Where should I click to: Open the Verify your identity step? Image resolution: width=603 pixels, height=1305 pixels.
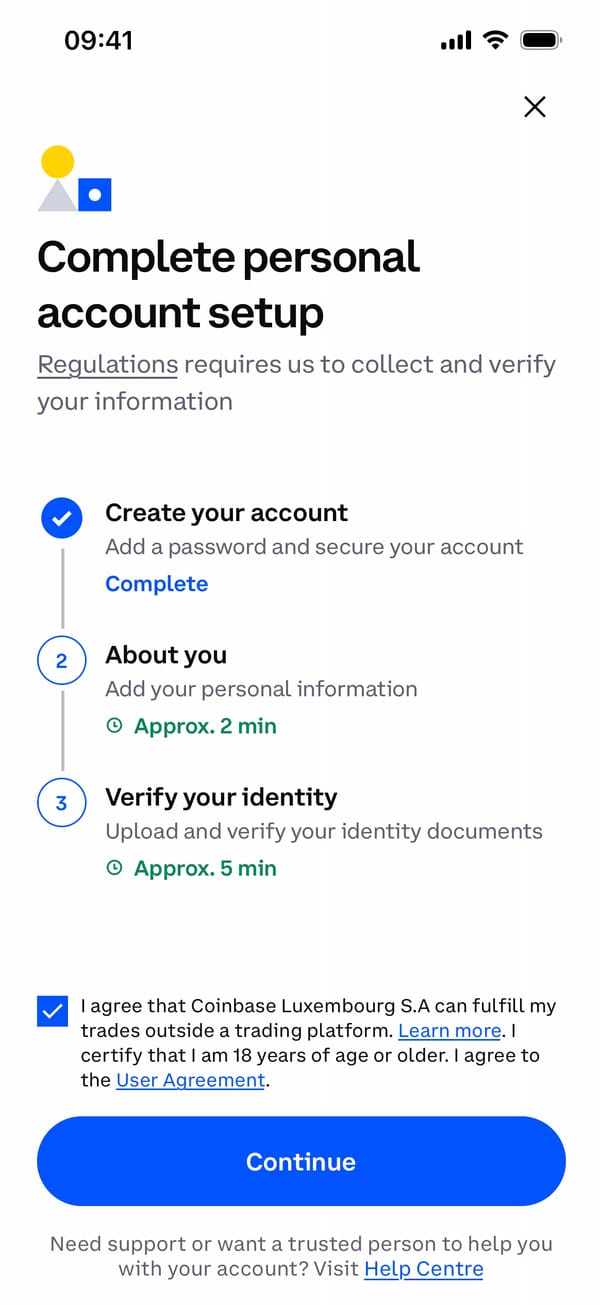tap(221, 797)
